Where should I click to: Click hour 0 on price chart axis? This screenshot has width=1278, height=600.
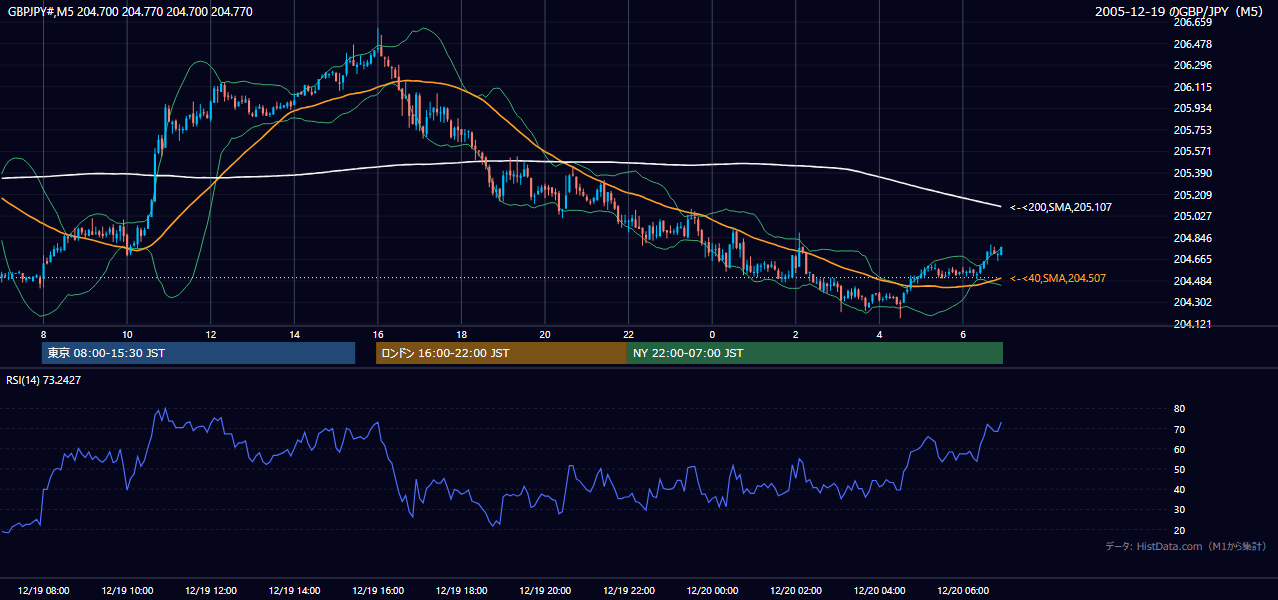(x=712, y=334)
